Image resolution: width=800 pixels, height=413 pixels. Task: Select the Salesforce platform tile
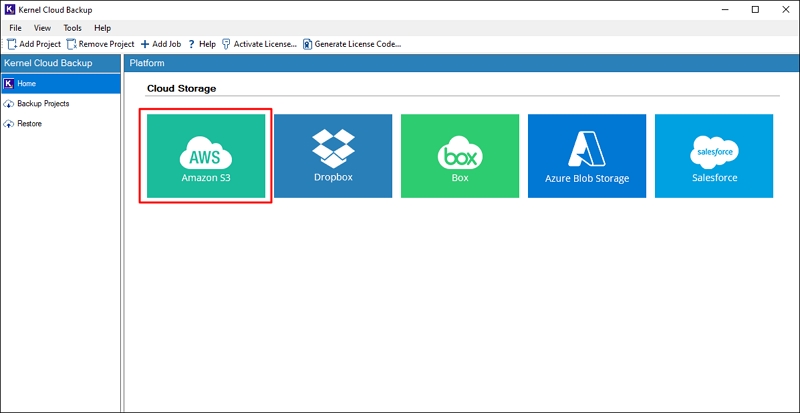point(714,156)
